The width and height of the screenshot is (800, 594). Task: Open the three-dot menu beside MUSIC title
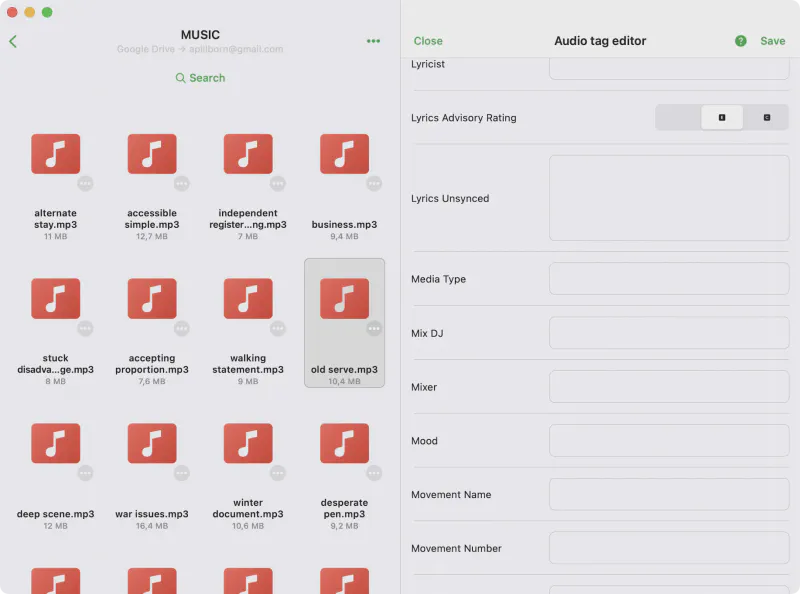(x=373, y=41)
